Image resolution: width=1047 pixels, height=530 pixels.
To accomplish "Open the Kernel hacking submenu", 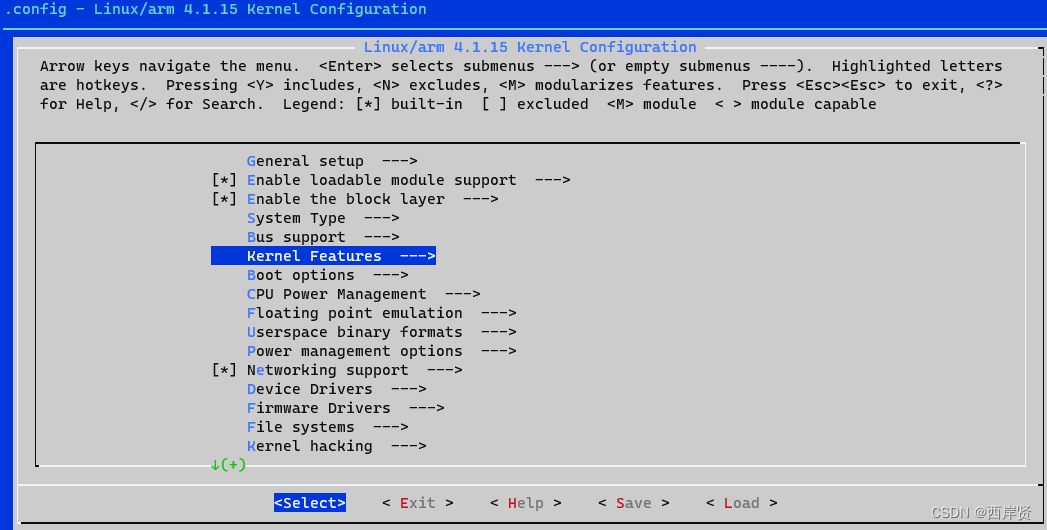I will [x=337, y=446].
